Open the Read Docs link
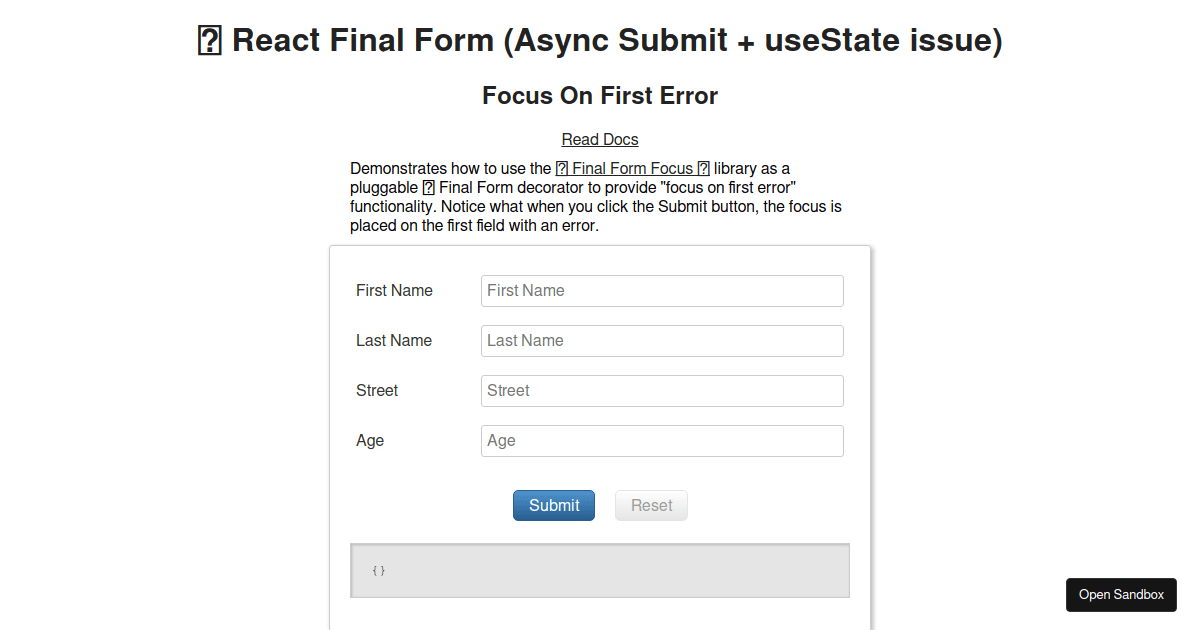Image resolution: width=1200 pixels, height=630 pixels. (x=599, y=139)
